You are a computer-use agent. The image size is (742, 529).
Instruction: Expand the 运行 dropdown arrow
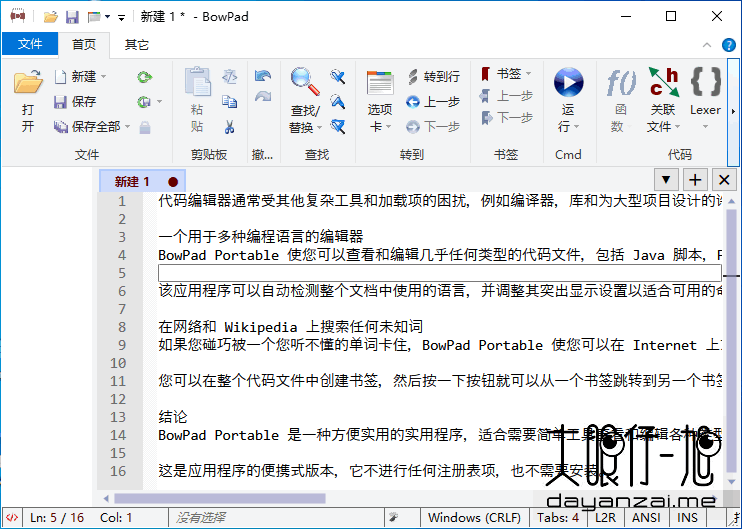click(x=577, y=127)
